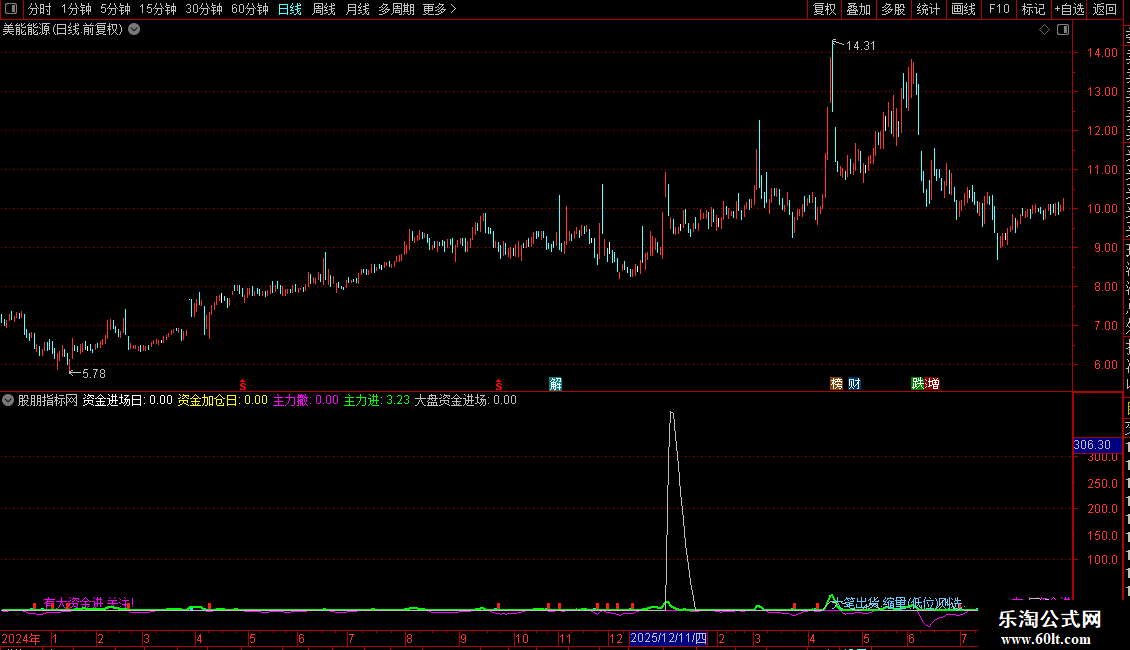
Task: Toggle the window layout icon on chart header
Action: (x=1063, y=30)
